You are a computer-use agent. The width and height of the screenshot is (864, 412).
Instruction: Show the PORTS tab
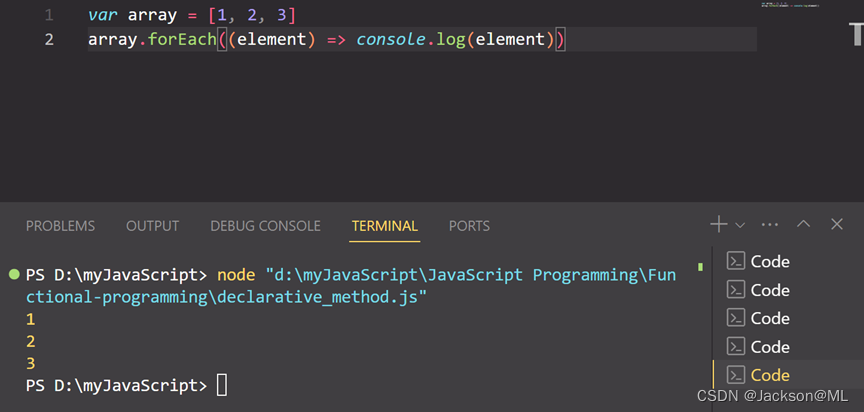coord(469,226)
